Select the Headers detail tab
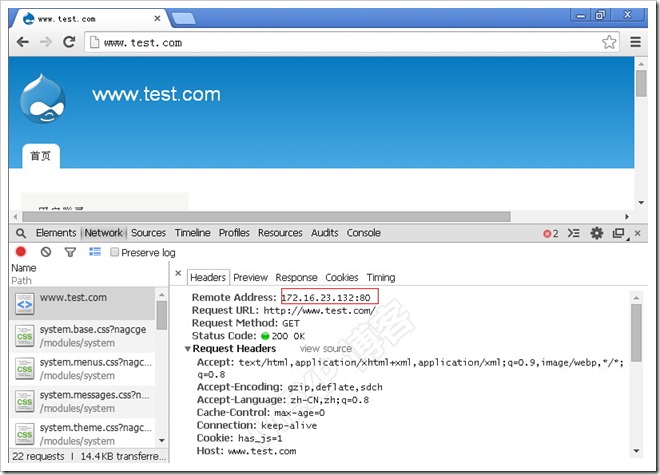Viewport: 660px width, 475px height. point(208,278)
